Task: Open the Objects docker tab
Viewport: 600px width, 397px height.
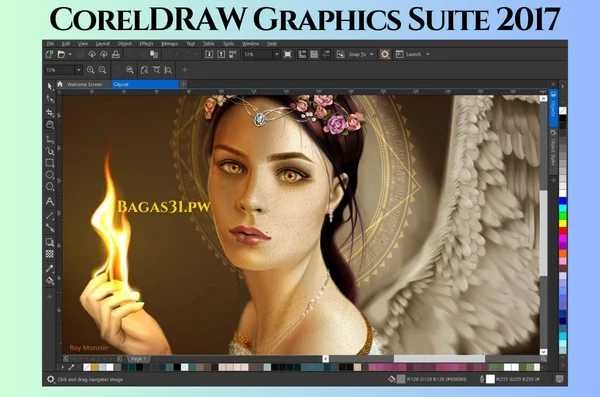Action: pos(553,108)
